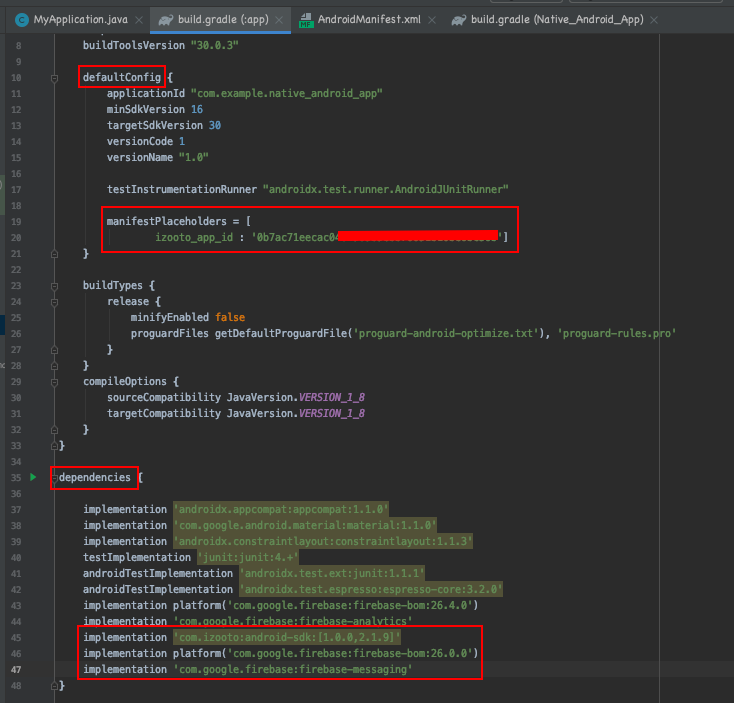Click the manifestPlaceholders text
This screenshot has height=703, width=734.
pos(167,221)
